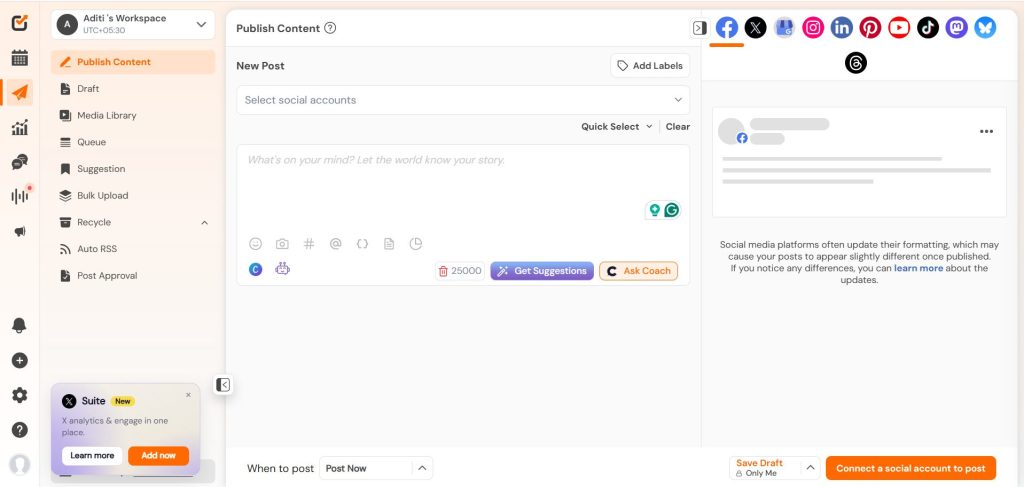Viewport: 1024px width, 487px height.
Task: Click the user profile avatar icon
Action: click(x=20, y=464)
